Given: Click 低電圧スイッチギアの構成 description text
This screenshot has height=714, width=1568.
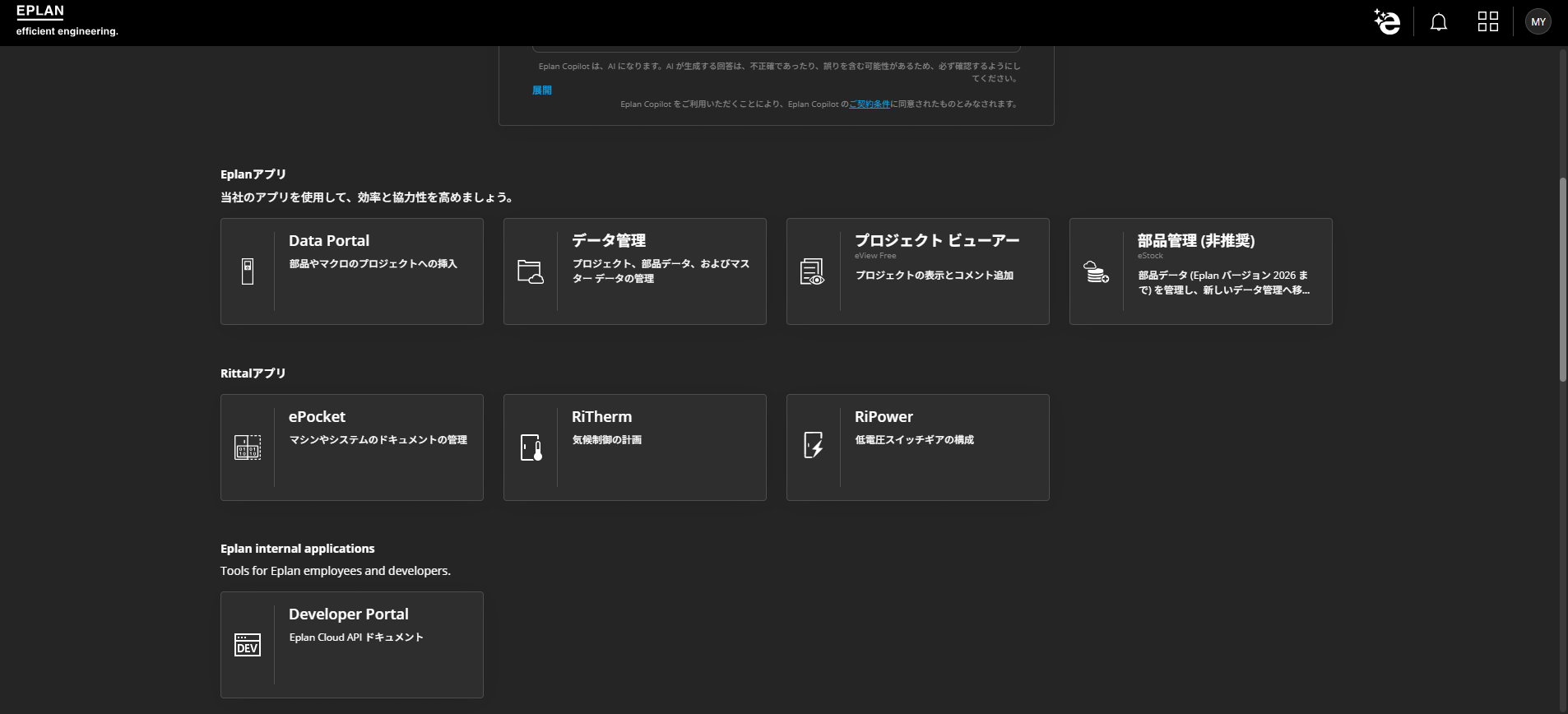Looking at the screenshot, I should tap(914, 440).
